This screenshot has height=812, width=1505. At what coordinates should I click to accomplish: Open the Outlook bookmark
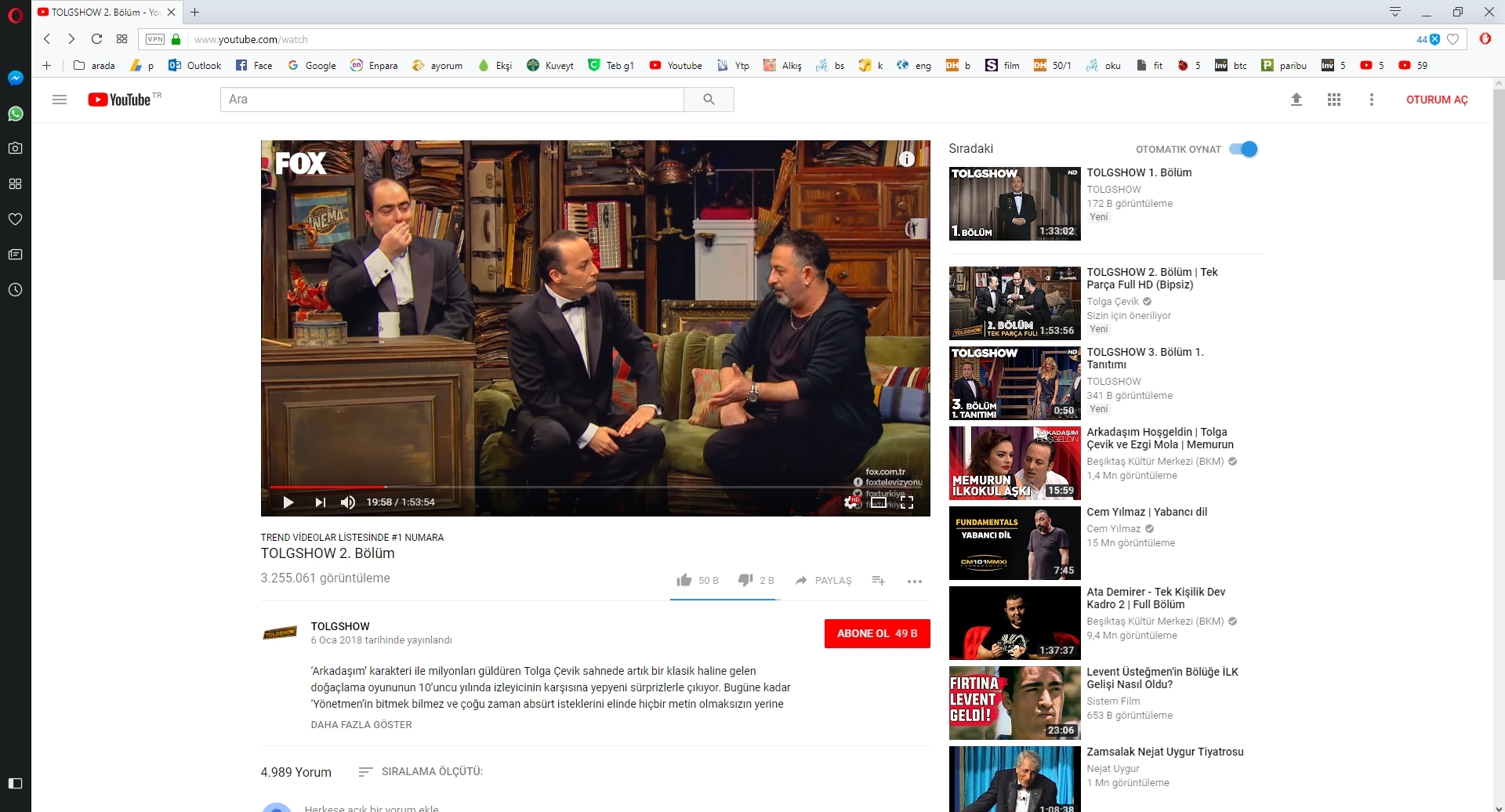195,66
